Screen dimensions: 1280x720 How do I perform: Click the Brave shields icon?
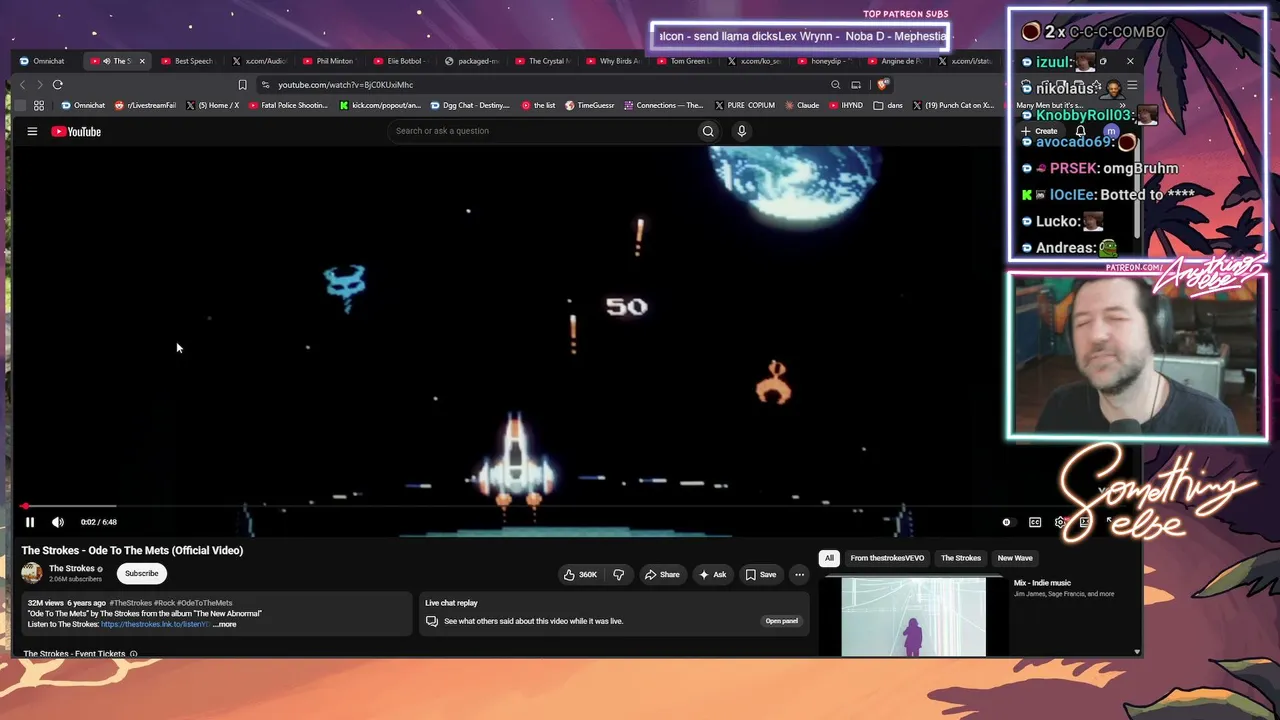pos(882,85)
